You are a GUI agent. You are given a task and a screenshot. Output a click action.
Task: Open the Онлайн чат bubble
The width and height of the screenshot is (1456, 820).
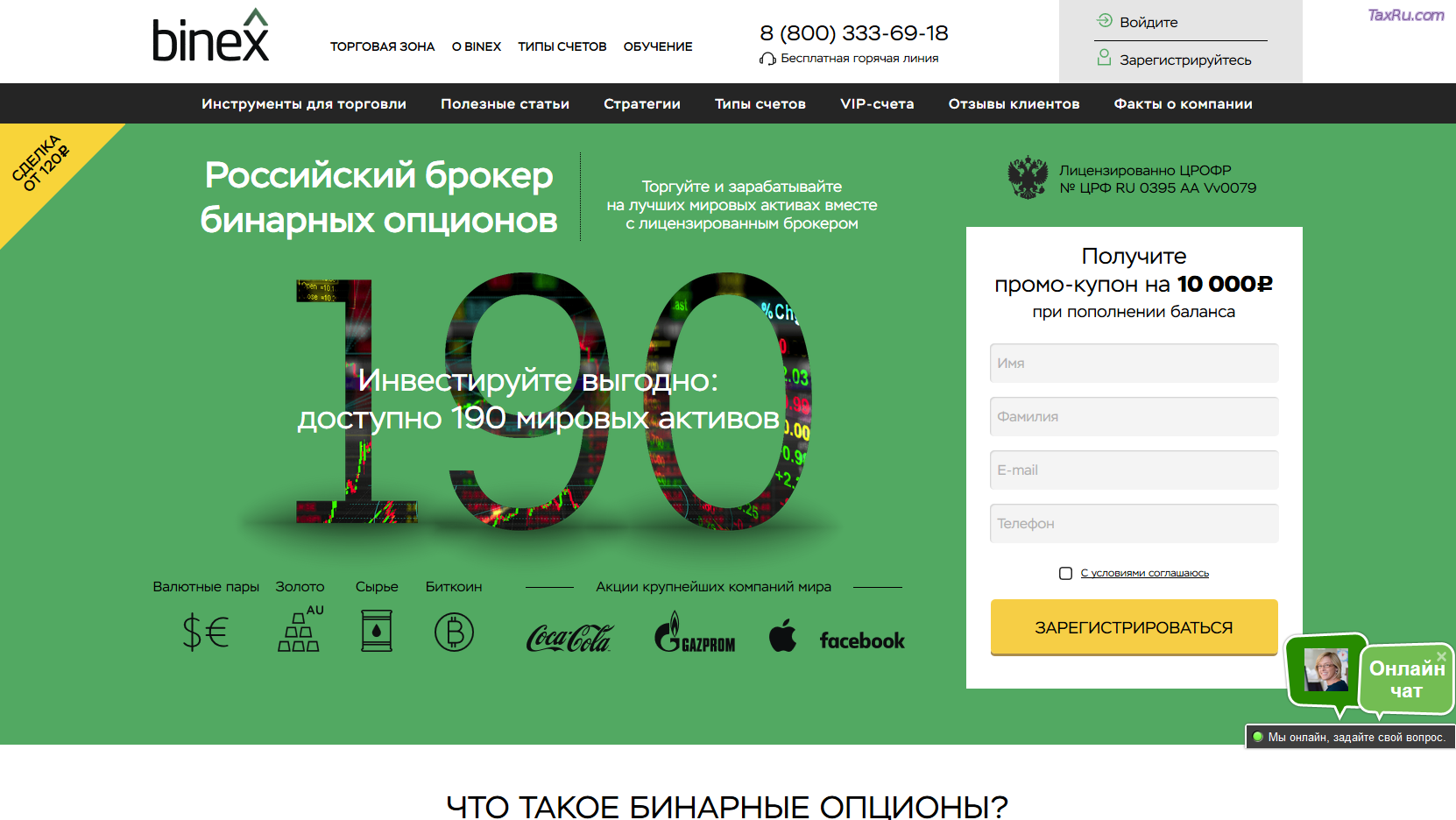tap(1406, 679)
